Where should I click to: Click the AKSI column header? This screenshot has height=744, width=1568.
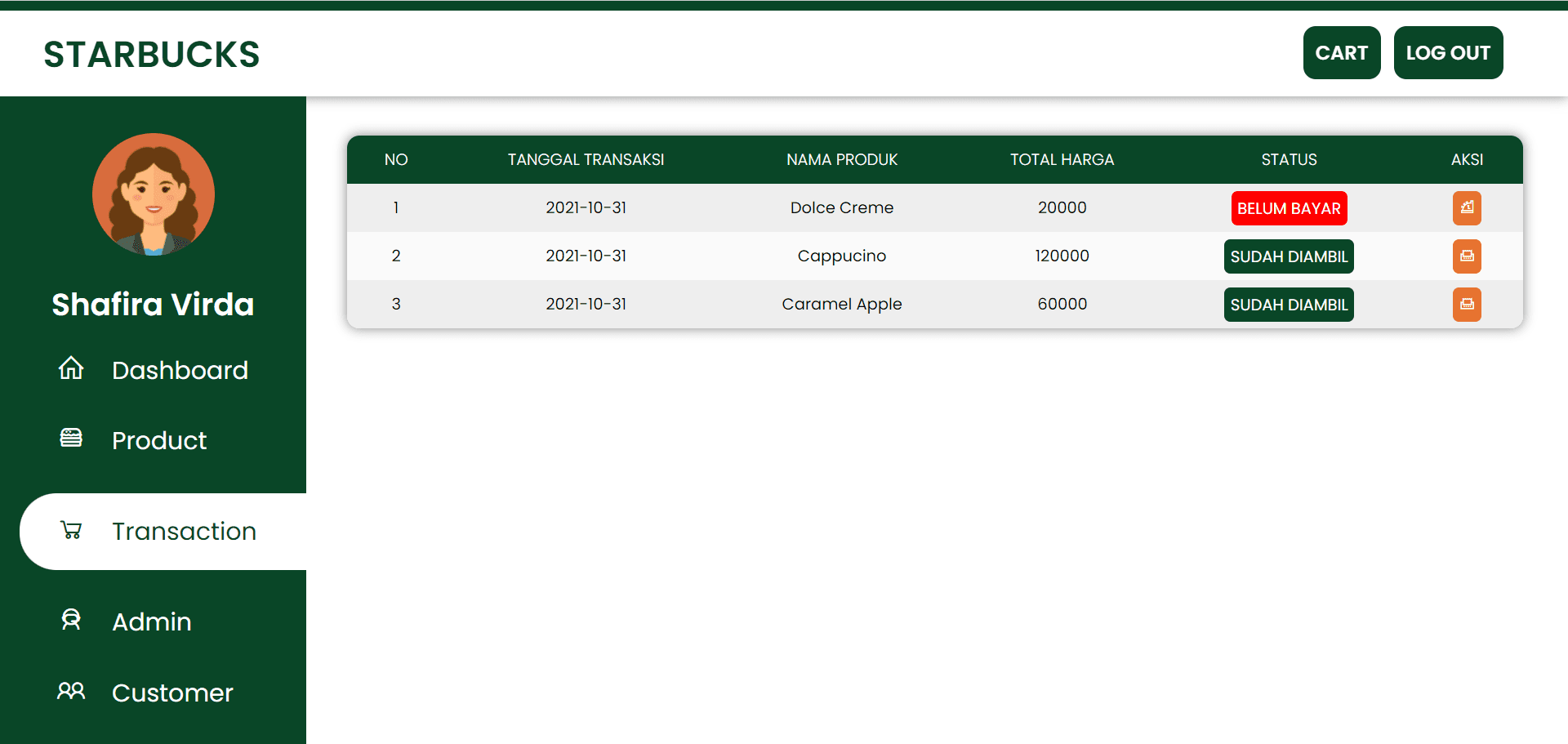tap(1467, 159)
